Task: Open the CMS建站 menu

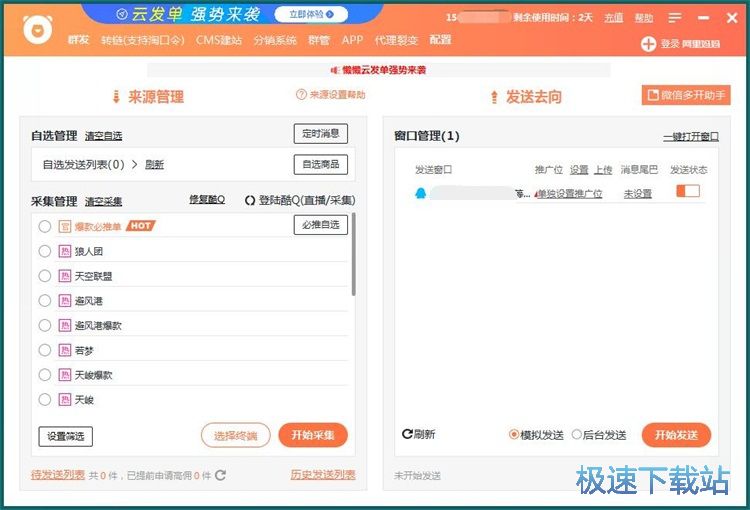Action: (219, 40)
